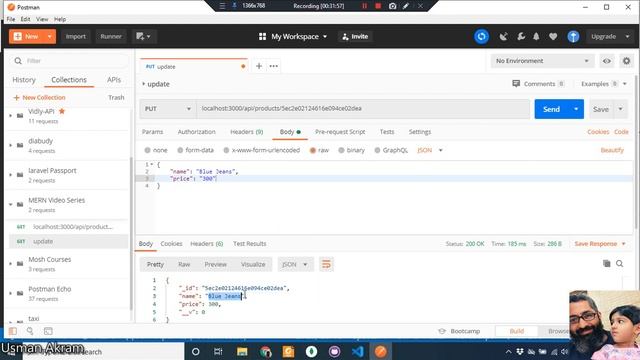Switch response view to Raw

click(184, 264)
